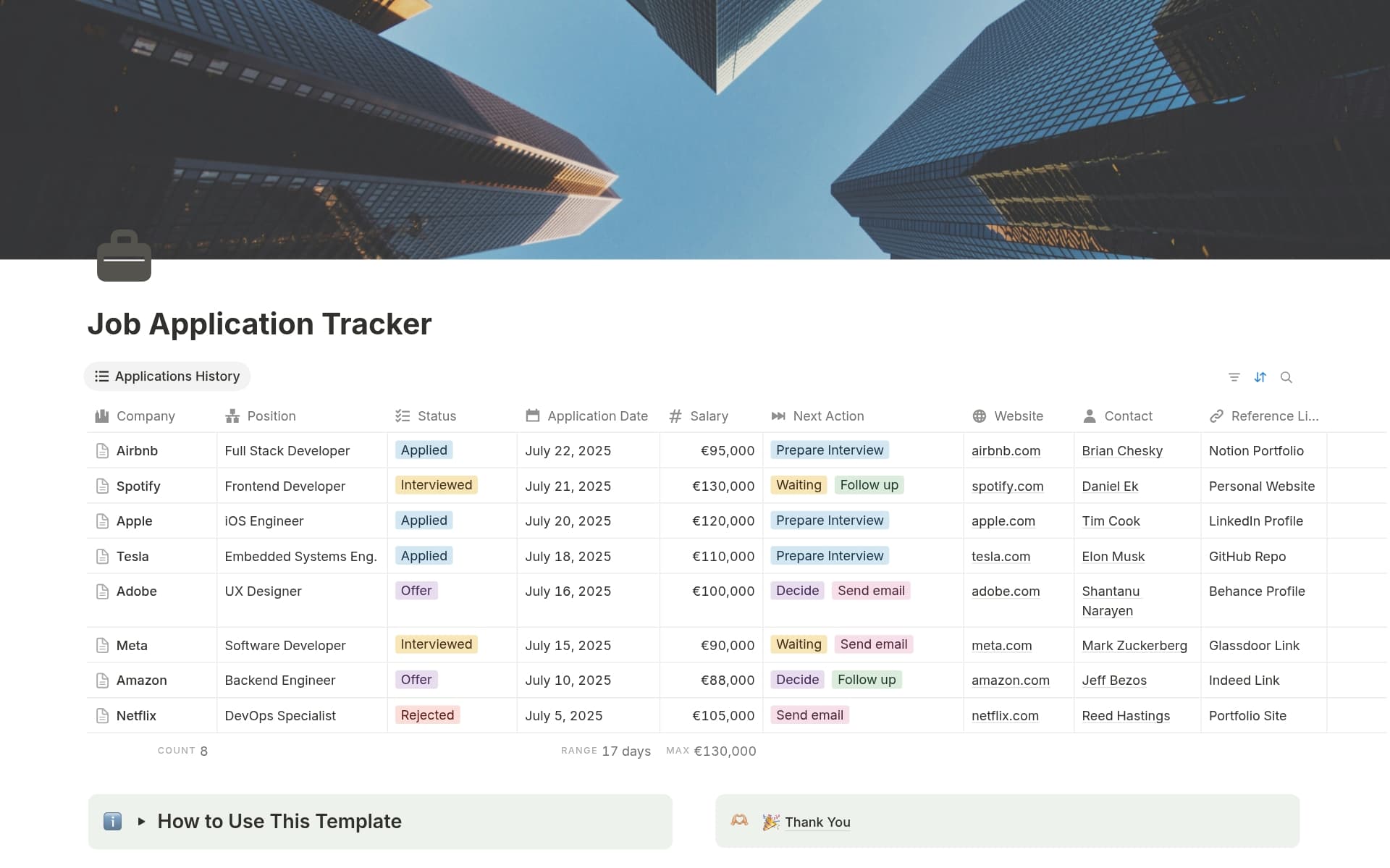Click the Rejected status tag for Netflix

click(427, 715)
